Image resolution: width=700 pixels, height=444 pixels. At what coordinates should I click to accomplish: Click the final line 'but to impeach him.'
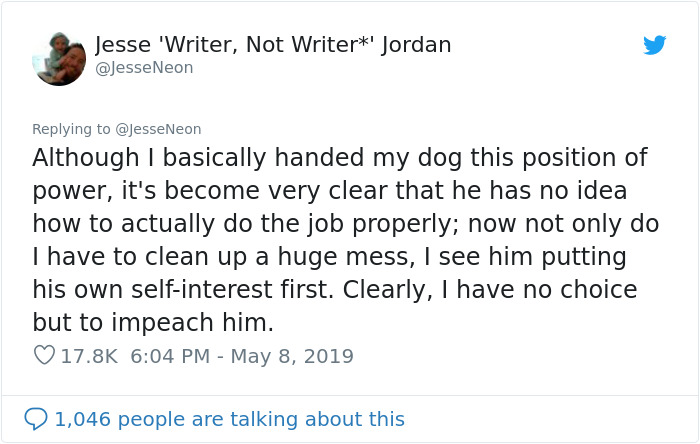click(x=152, y=324)
